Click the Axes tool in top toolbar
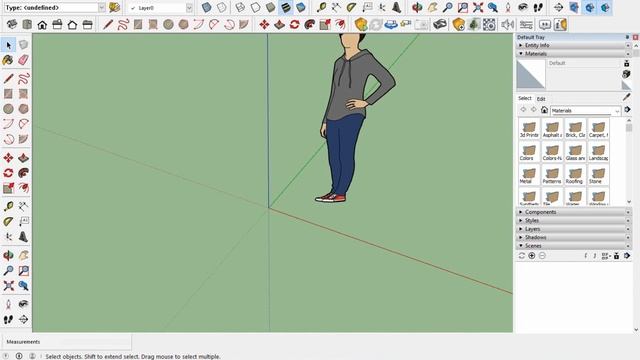Screen dimensions: 640x360 (382, 7)
